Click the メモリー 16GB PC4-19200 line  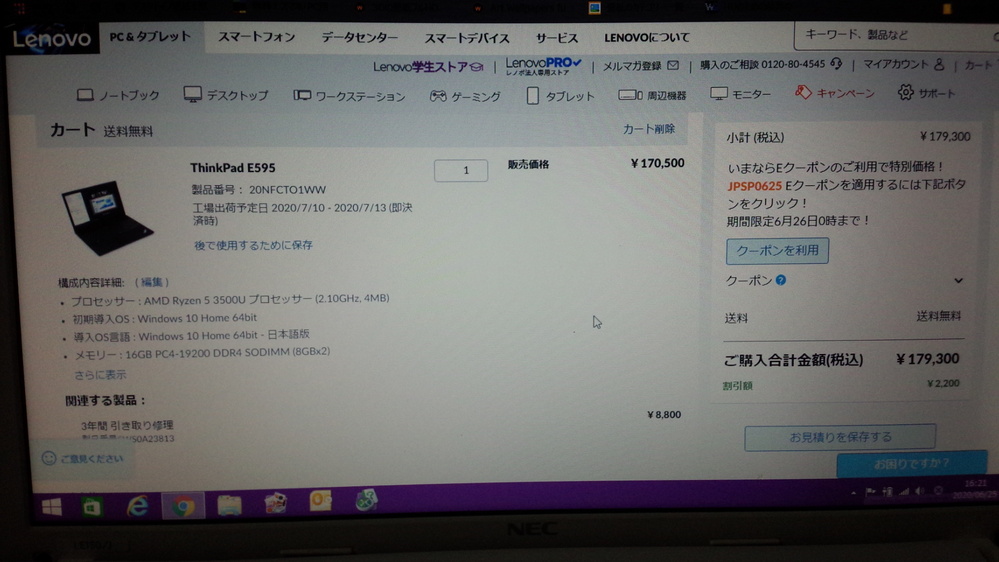click(x=203, y=354)
